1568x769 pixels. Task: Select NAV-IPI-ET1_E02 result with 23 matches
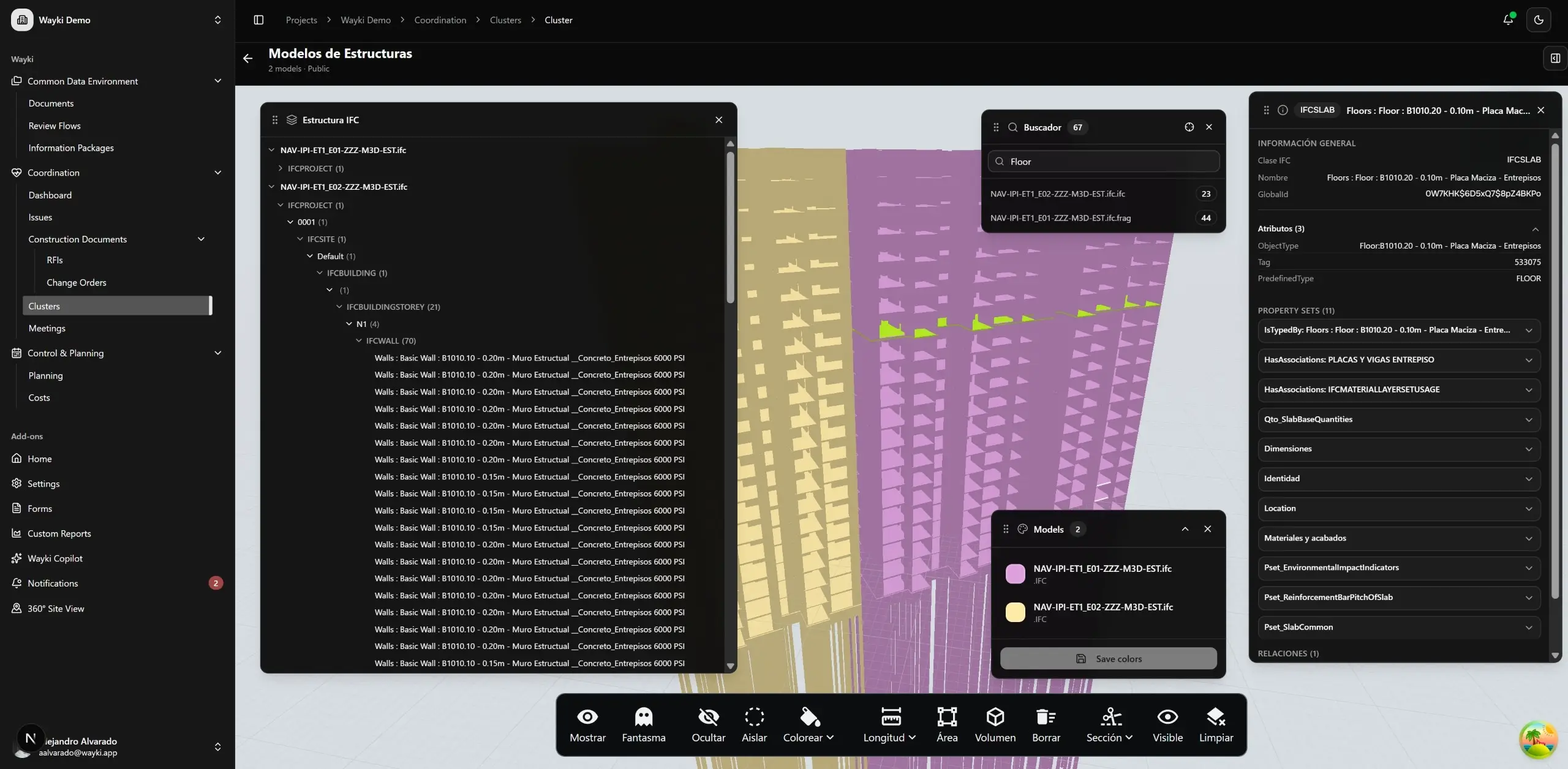(1102, 193)
